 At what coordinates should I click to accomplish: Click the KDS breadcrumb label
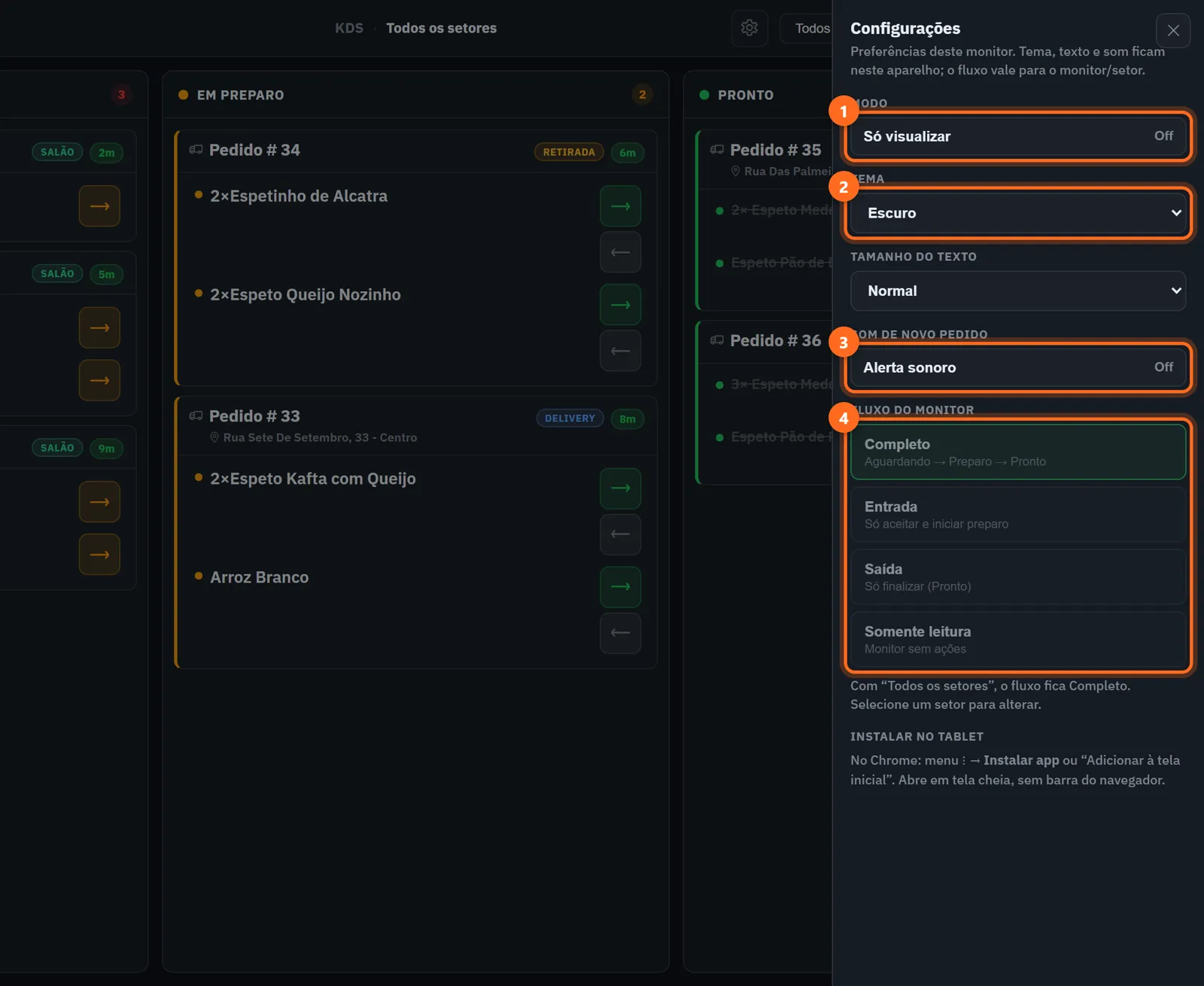[x=349, y=29]
